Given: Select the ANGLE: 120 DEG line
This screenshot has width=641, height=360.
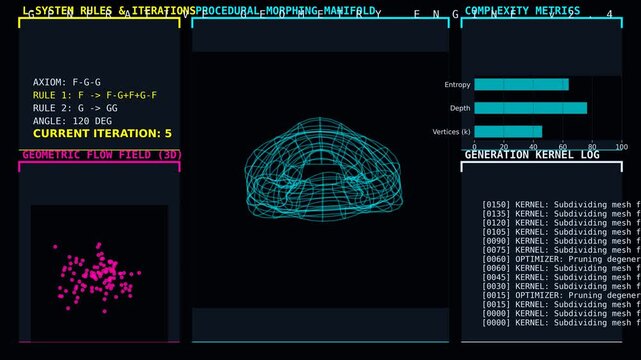Looking at the screenshot, I should coord(72,121).
